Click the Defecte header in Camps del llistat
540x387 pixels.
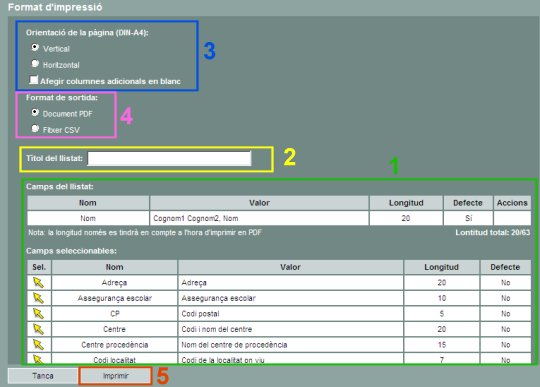[x=468, y=203]
